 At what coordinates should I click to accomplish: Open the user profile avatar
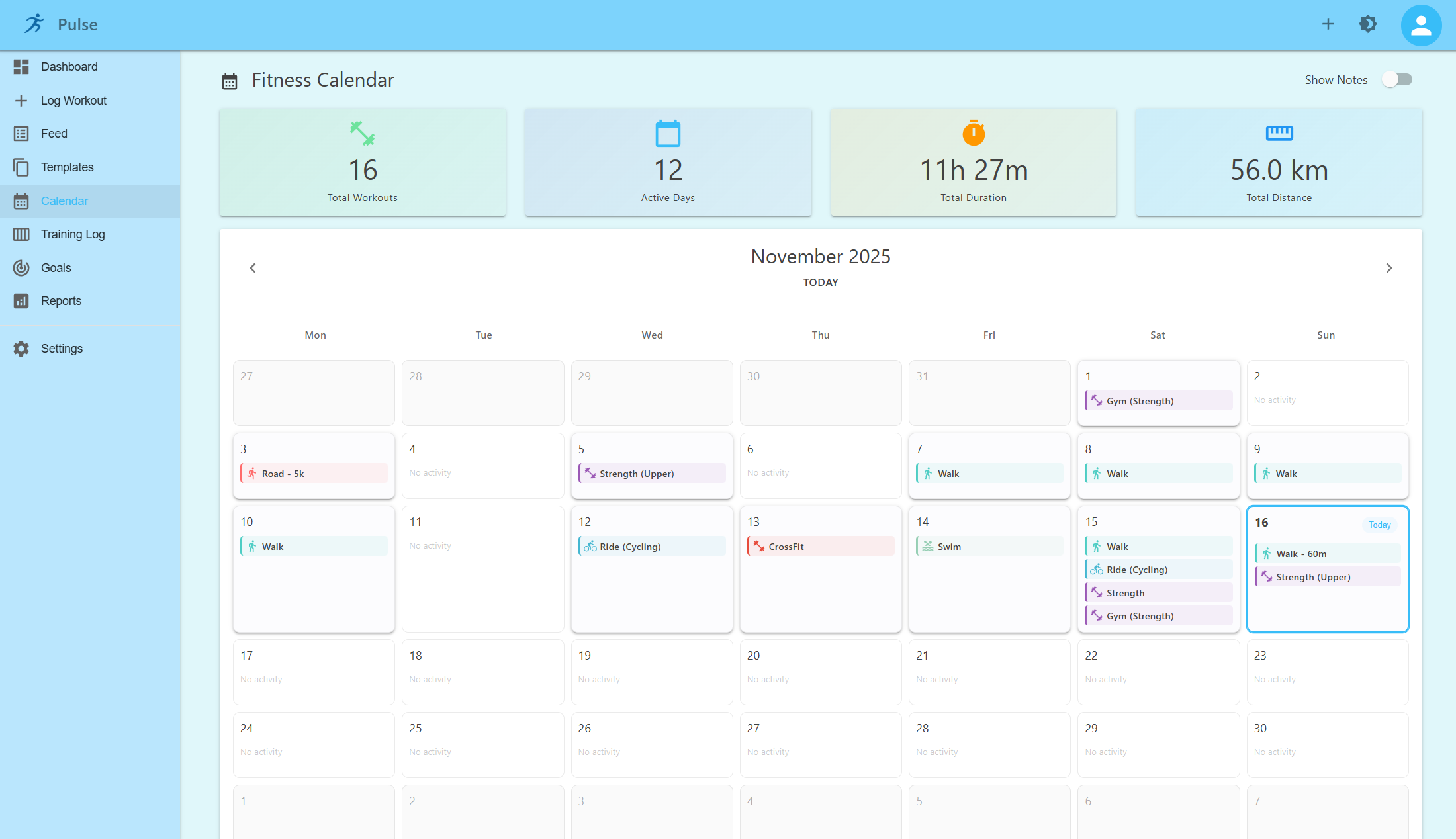pyautogui.click(x=1421, y=25)
